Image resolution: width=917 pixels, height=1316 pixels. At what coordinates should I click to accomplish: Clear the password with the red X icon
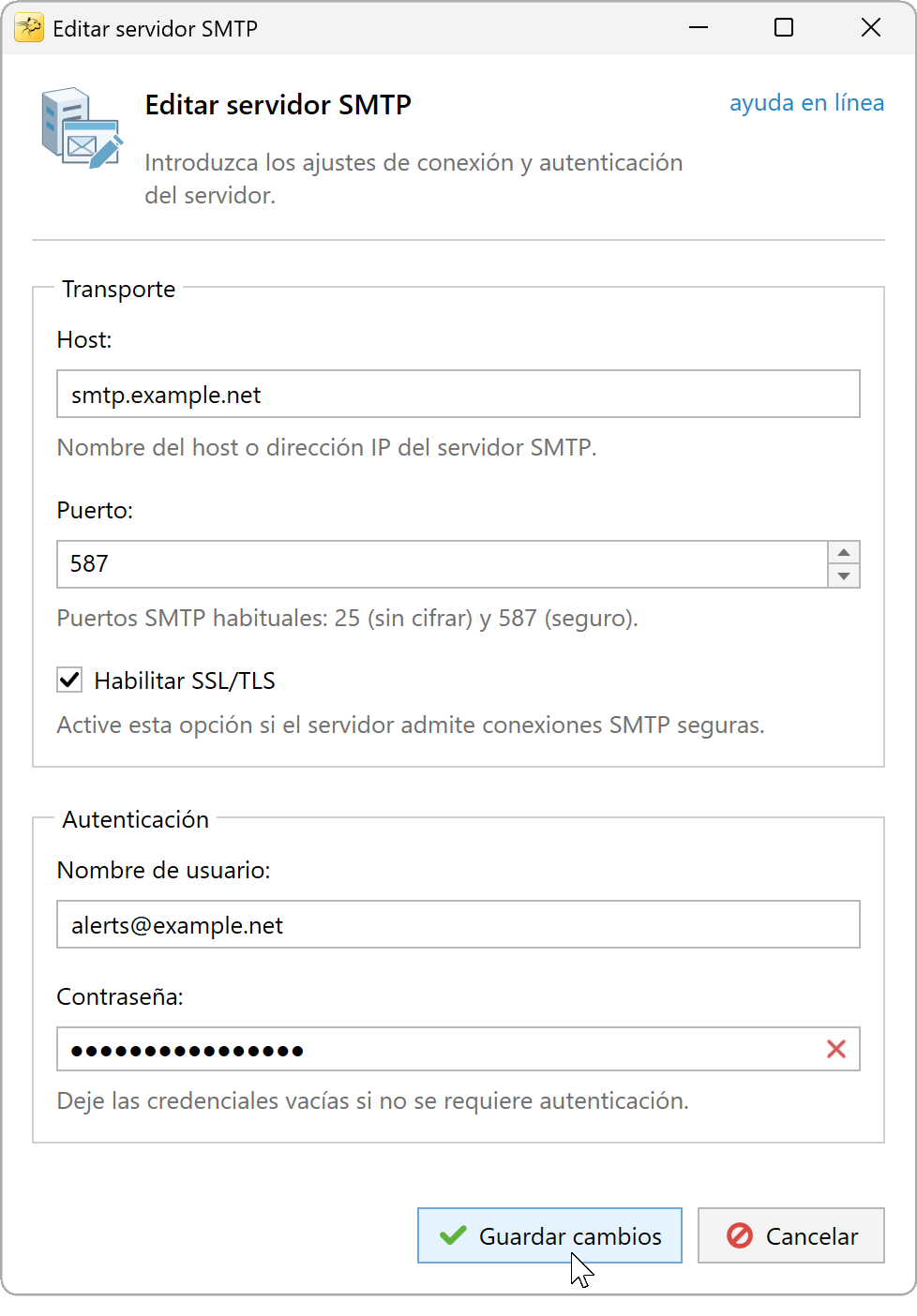pos(836,1049)
